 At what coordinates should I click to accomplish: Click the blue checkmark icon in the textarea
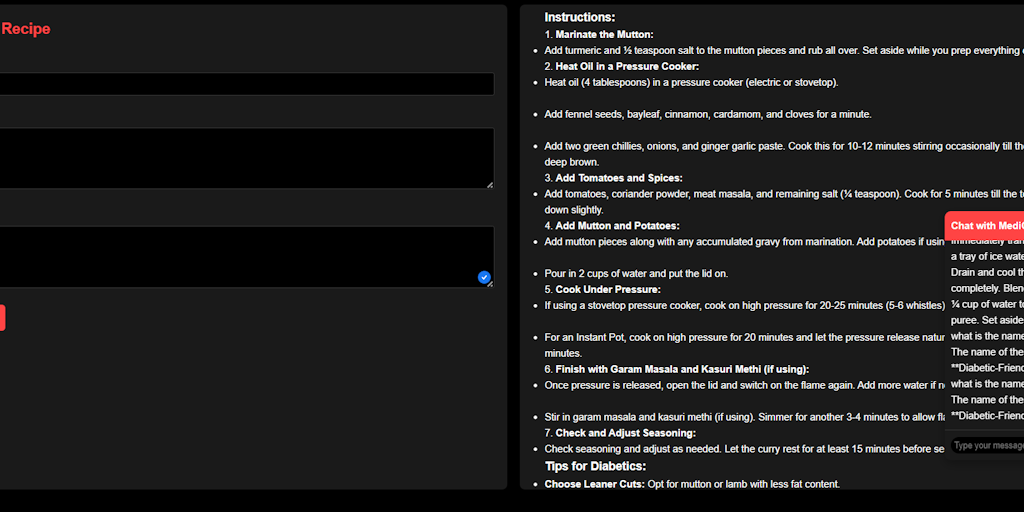[484, 277]
